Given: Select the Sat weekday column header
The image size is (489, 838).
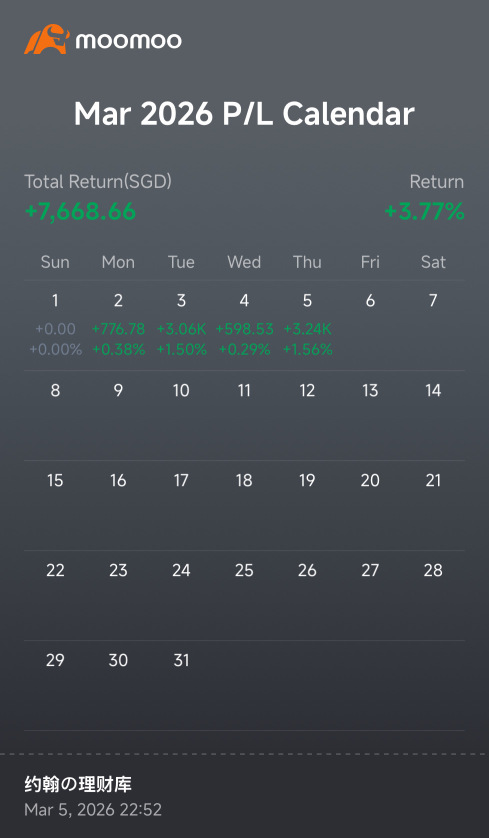Looking at the screenshot, I should [433, 262].
